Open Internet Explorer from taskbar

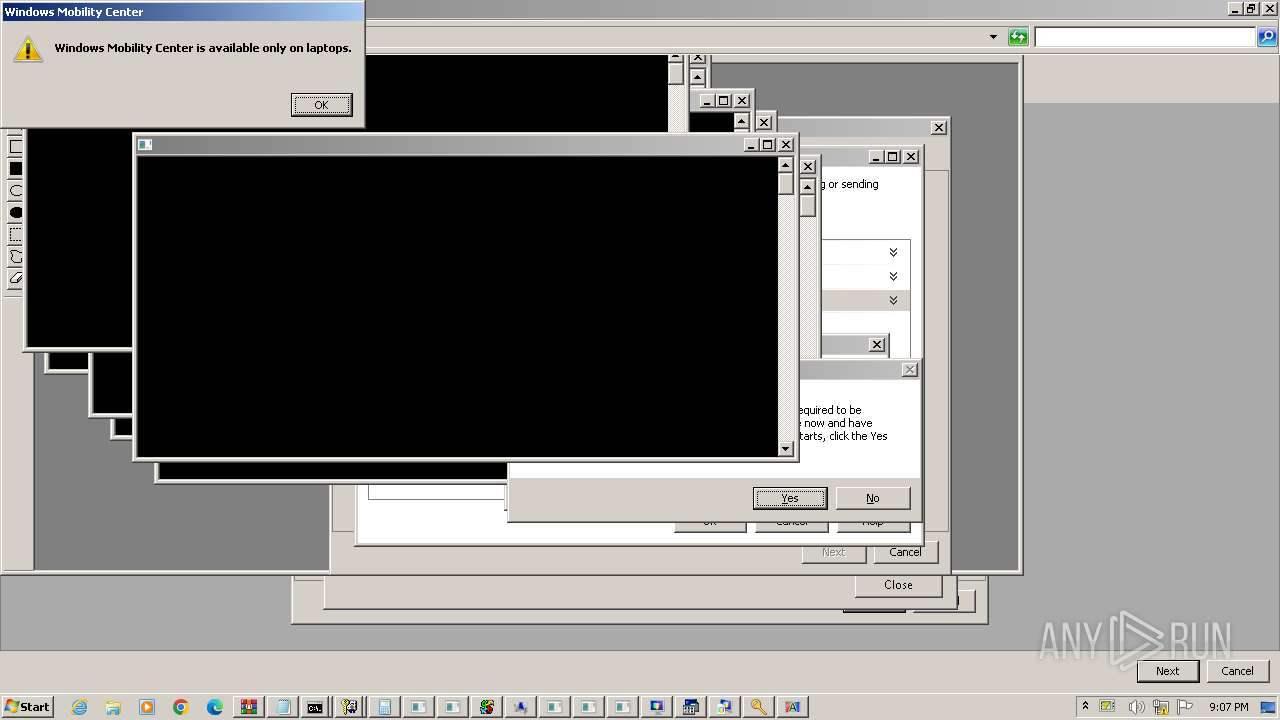(x=79, y=707)
